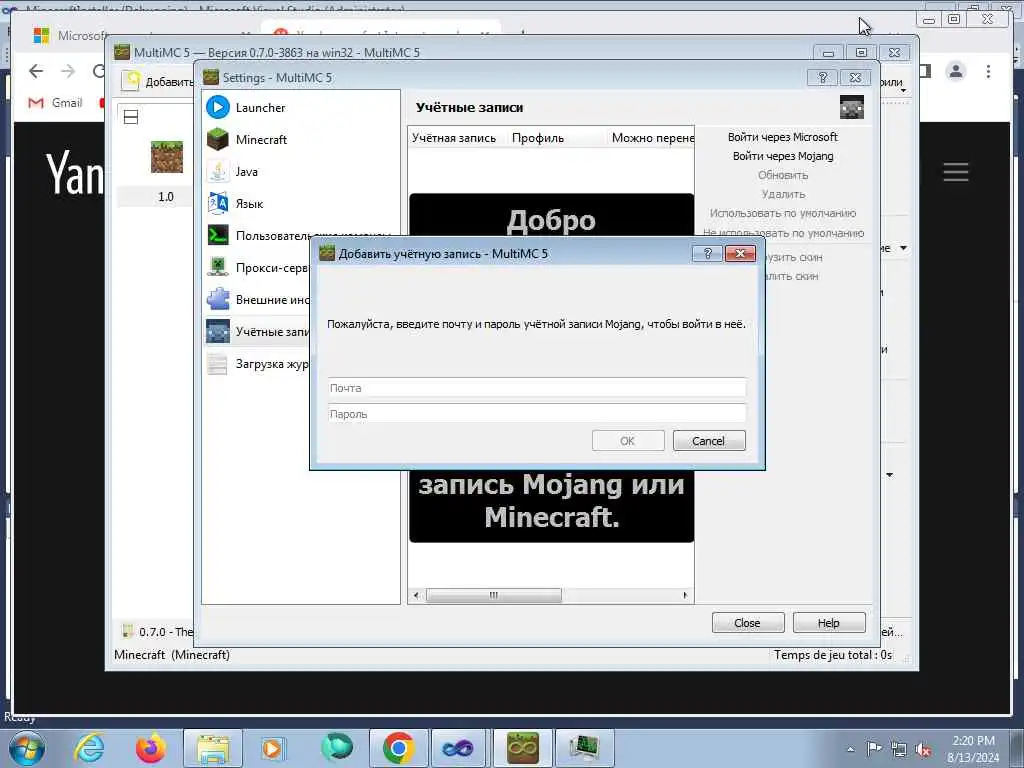Click the help button in add-account dialog

[707, 253]
